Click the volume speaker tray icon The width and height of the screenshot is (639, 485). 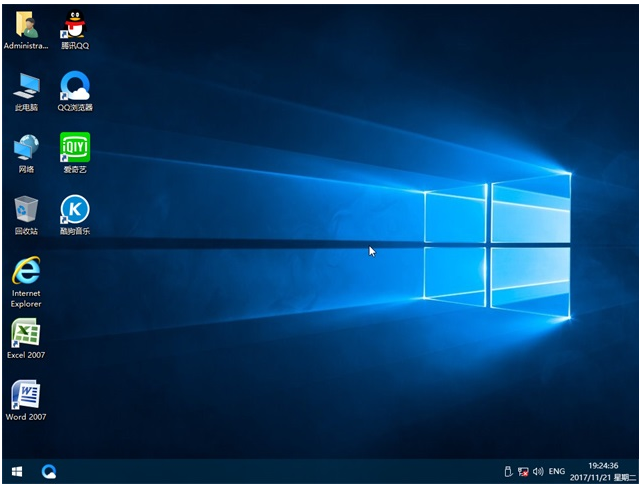[x=538, y=470]
